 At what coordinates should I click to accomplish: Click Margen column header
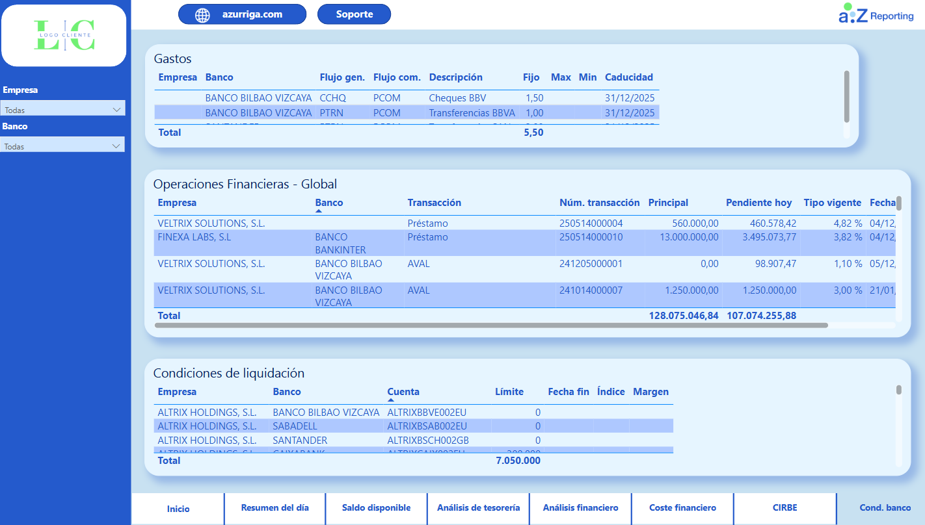(651, 392)
